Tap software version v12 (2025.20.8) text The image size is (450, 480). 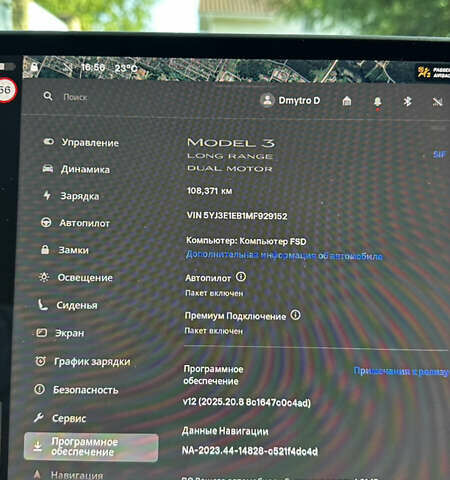click(247, 402)
